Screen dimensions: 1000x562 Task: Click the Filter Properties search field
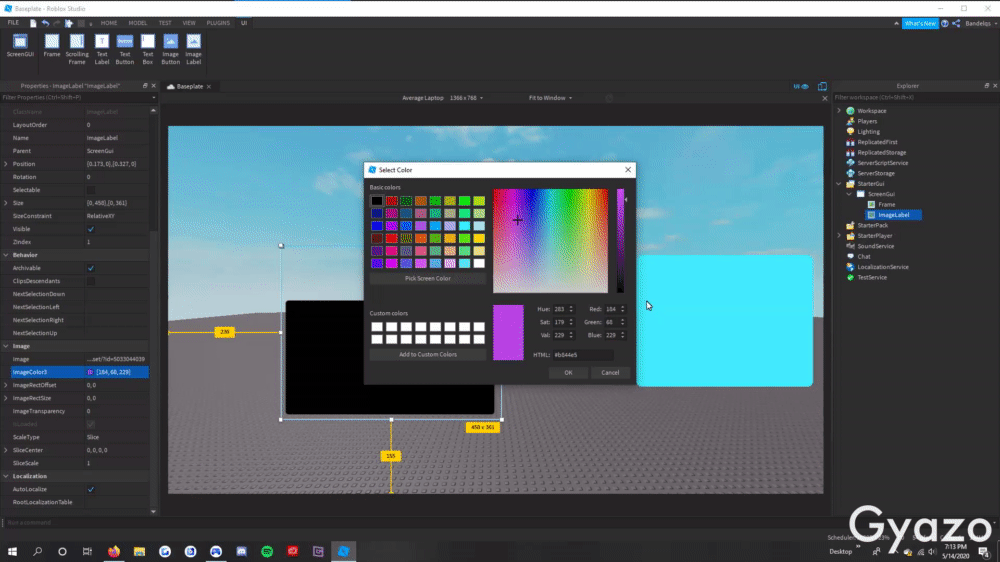[x=77, y=98]
